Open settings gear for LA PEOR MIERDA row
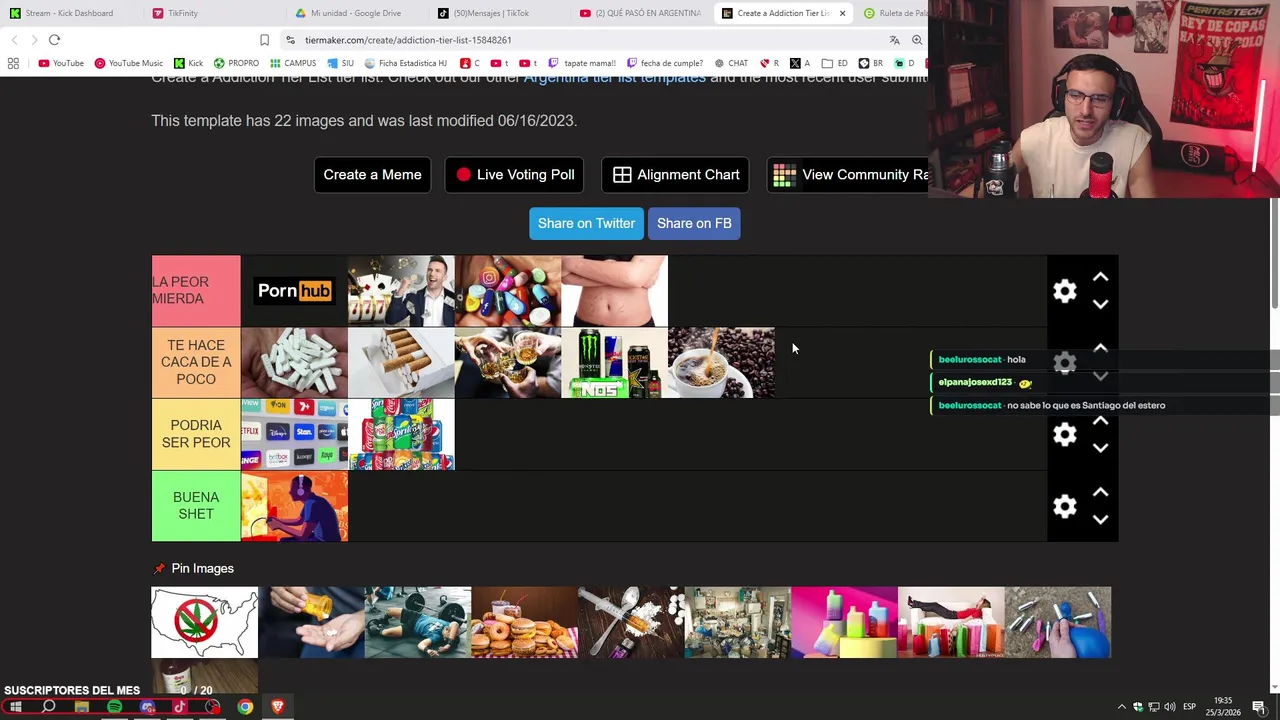The width and height of the screenshot is (1280, 720). click(x=1065, y=291)
